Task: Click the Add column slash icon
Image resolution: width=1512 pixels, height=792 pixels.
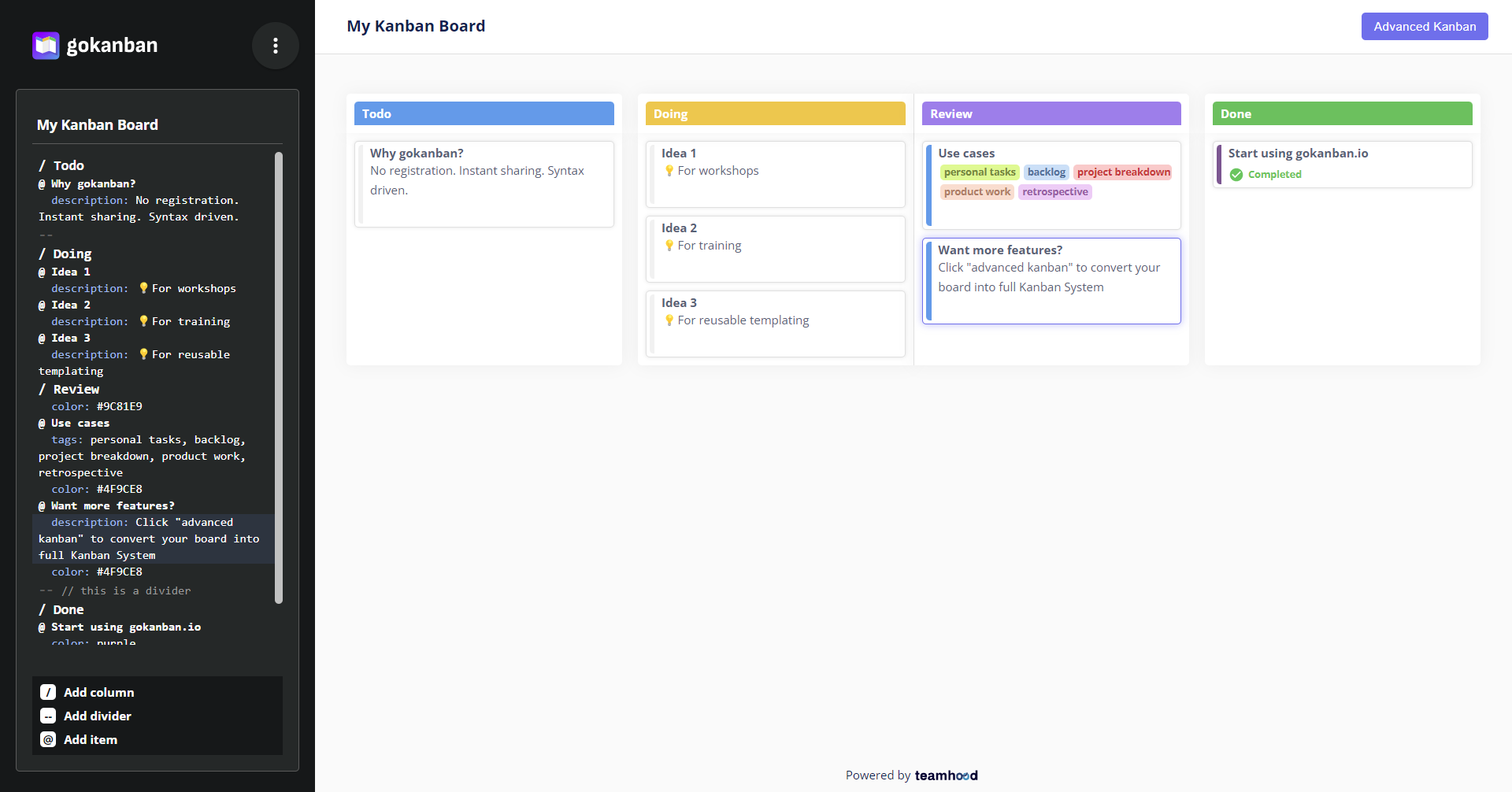Action: point(48,692)
